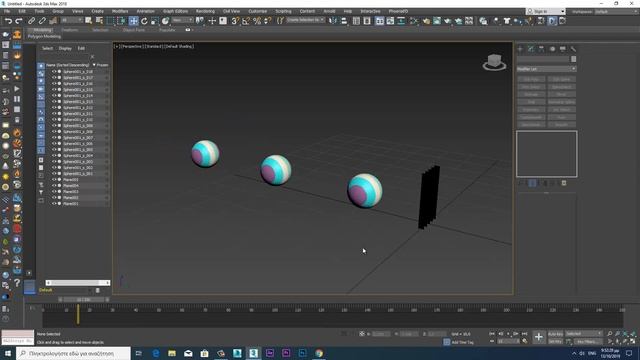This screenshot has height=360, width=640.
Task: Toggle visibility eye of Sphere001_s_018
Action: pyautogui.click(x=53, y=71)
